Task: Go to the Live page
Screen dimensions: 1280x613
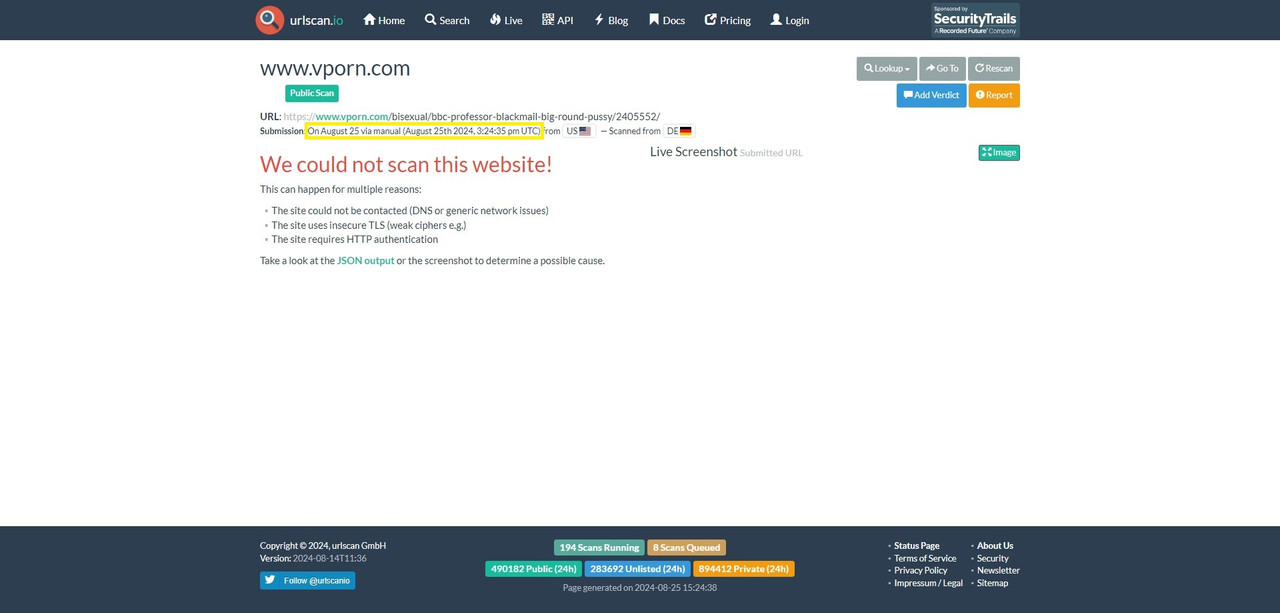Action: point(506,20)
